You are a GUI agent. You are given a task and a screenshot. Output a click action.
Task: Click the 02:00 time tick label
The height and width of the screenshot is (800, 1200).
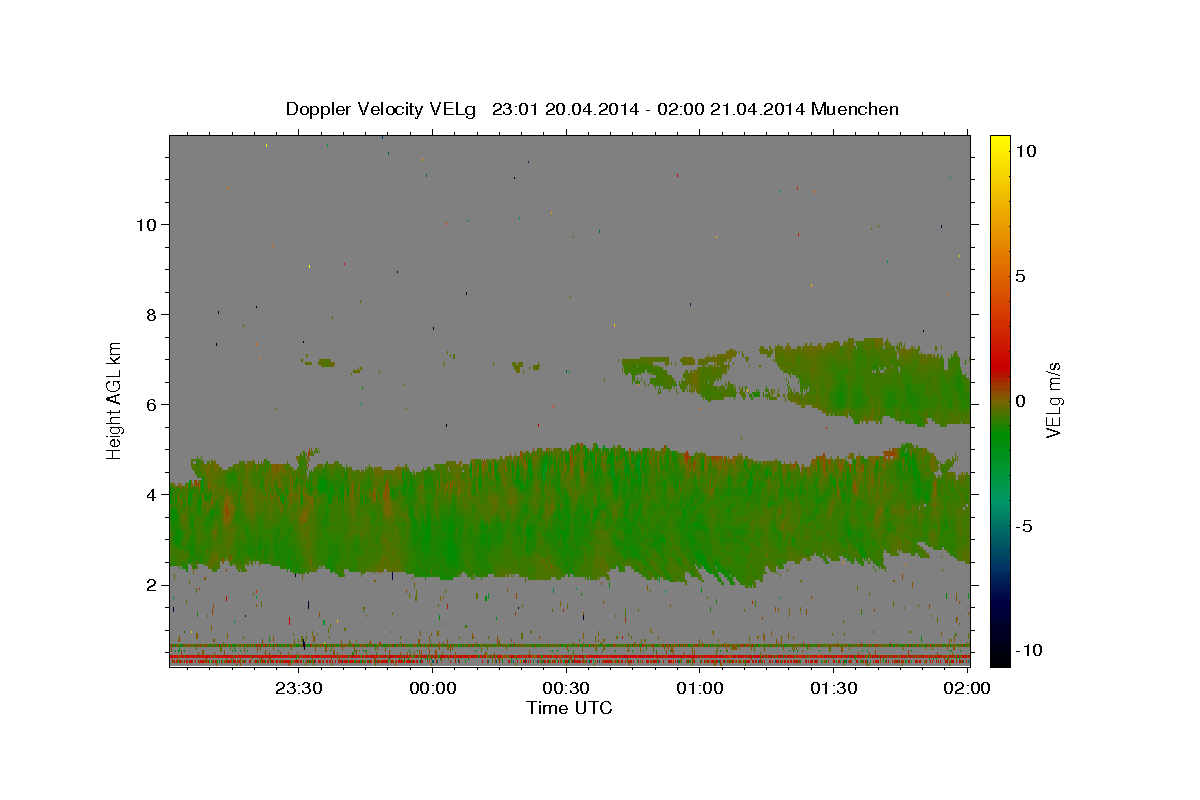pyautogui.click(x=966, y=688)
